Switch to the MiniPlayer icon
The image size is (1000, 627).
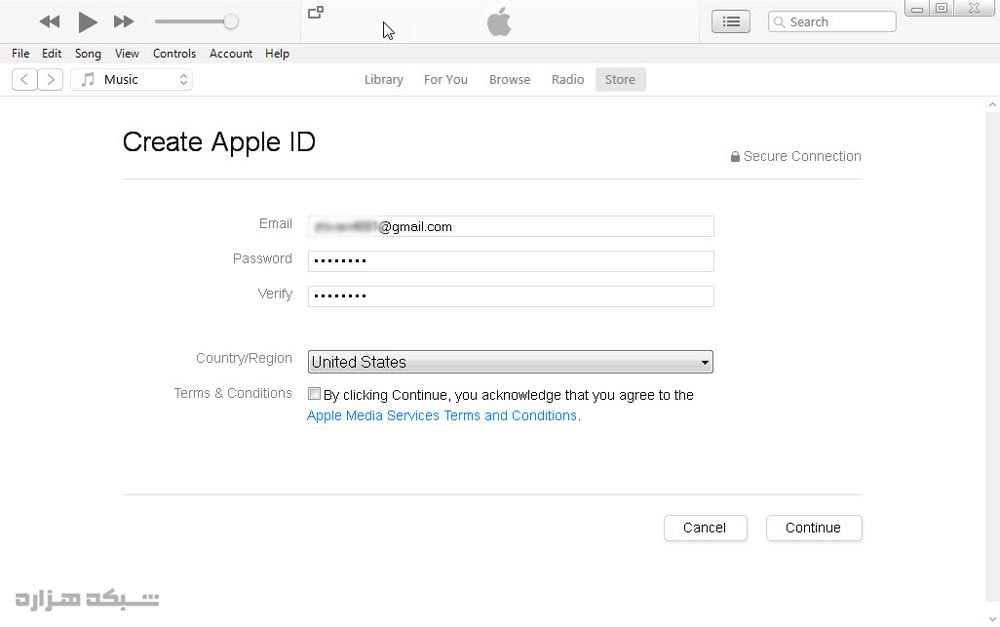316,12
